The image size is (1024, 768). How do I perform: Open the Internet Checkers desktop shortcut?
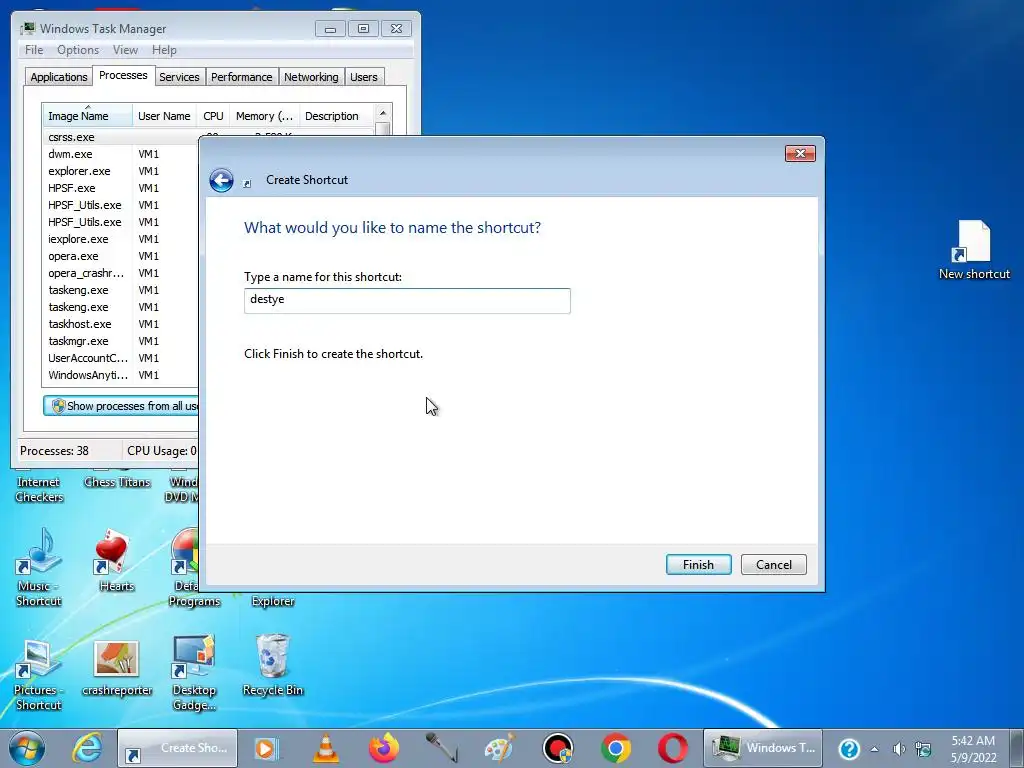39,489
